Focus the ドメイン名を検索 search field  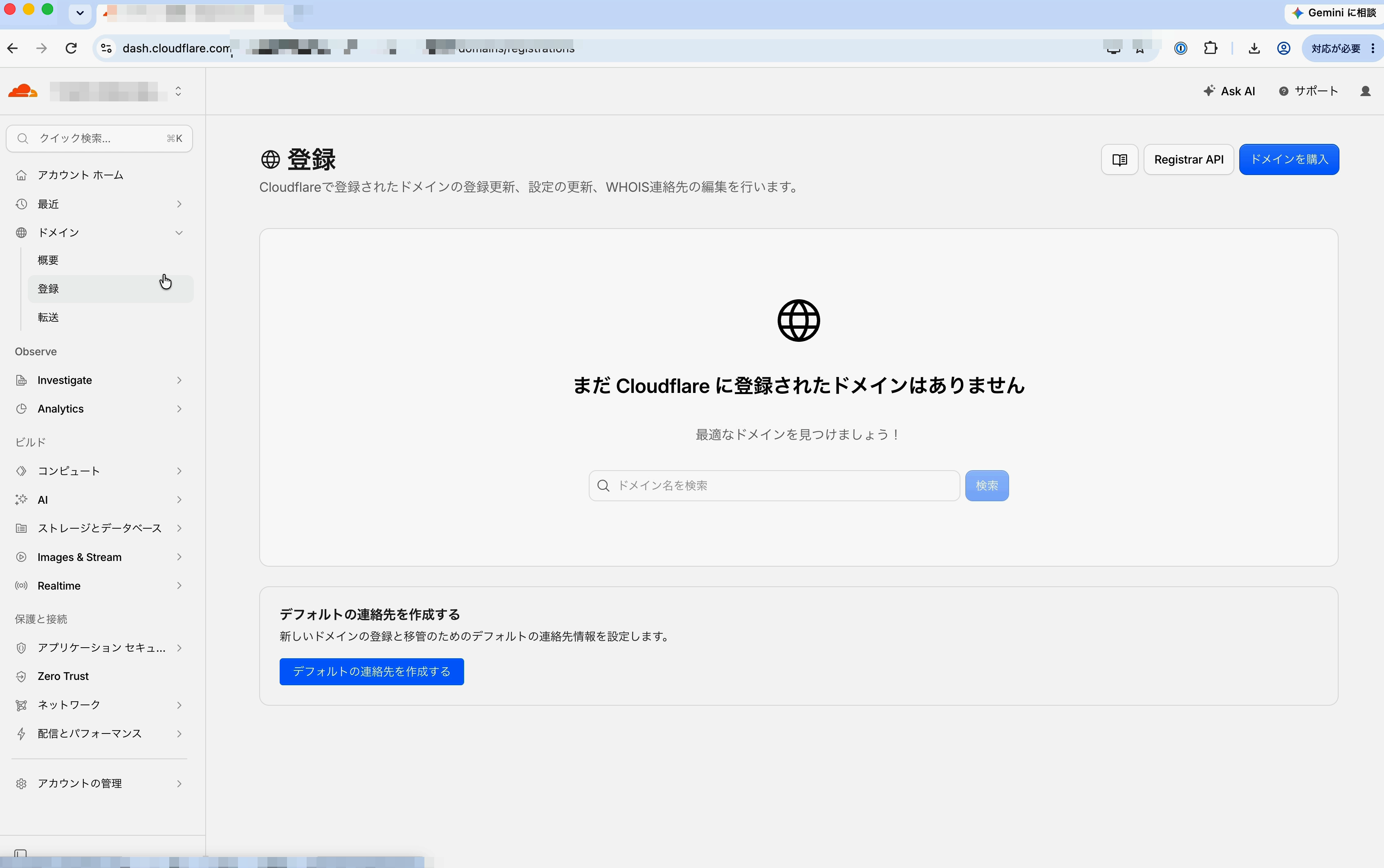tap(774, 486)
